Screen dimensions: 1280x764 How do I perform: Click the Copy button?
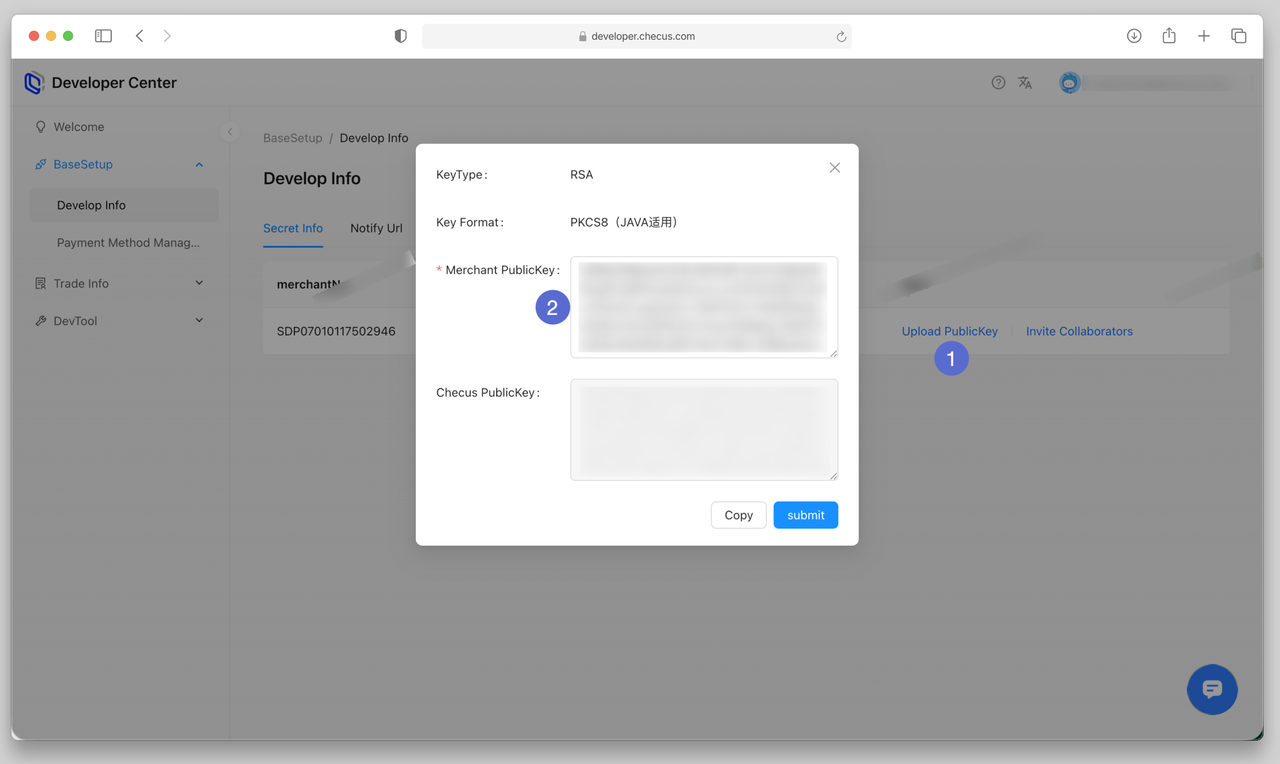coord(738,515)
